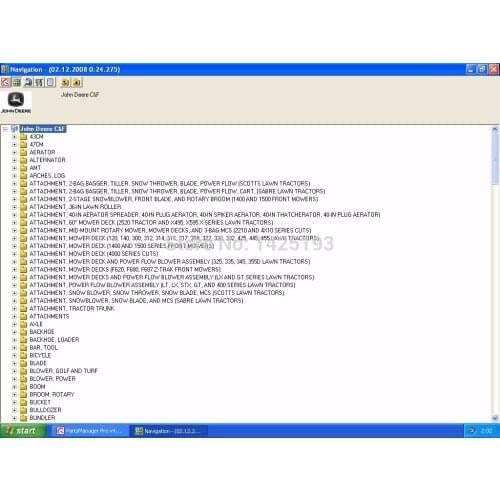The width and height of the screenshot is (500, 500).
Task: Expand the AERATOR folder
Action: tap(14, 152)
